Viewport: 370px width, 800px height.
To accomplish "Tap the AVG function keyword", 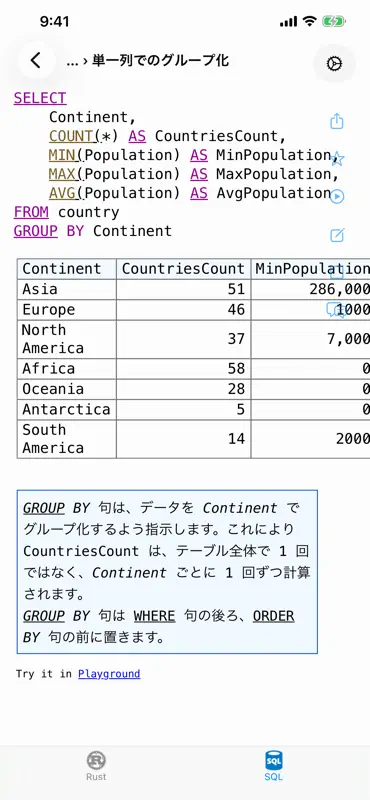I will [x=62, y=193].
